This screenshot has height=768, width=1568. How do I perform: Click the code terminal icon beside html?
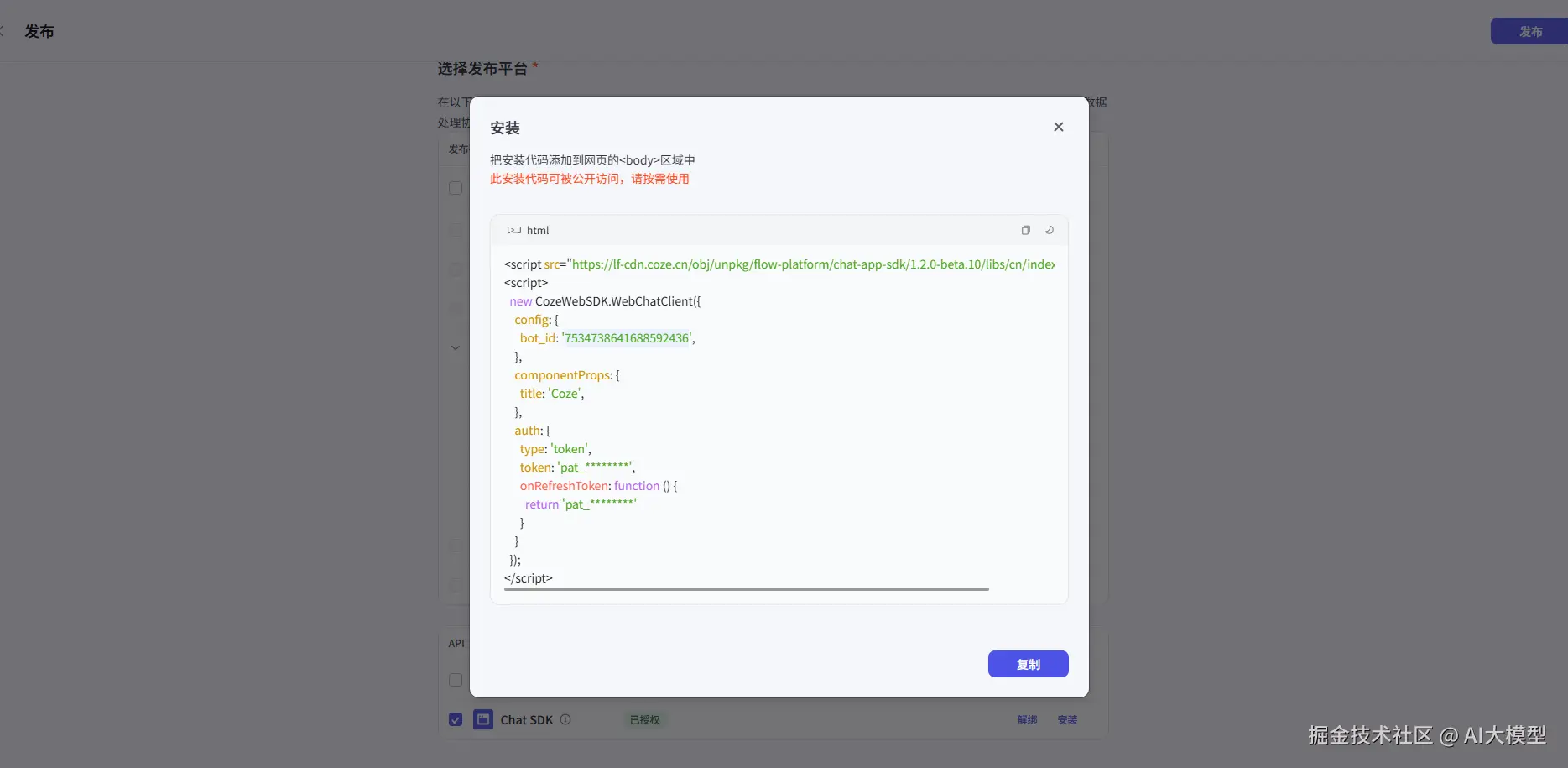(x=514, y=230)
